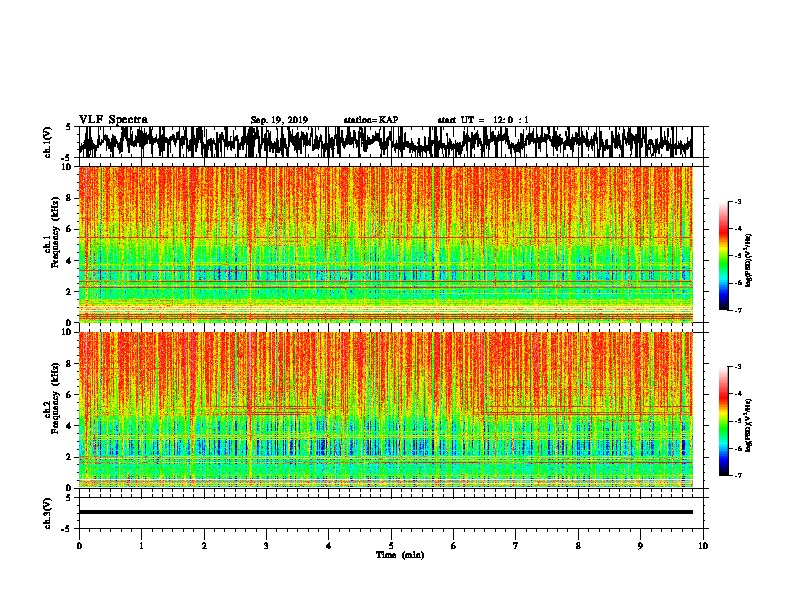This screenshot has width=792, height=612.
Task: Click the log(PSD) label beside ch.2 colorbar
Action: click(x=749, y=425)
